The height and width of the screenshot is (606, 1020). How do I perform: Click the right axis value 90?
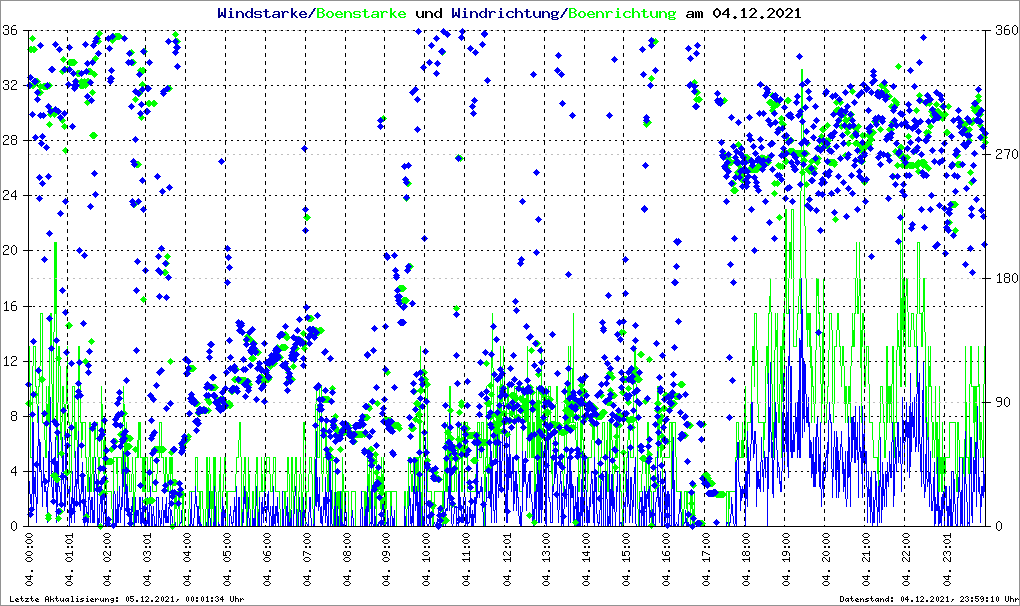(1003, 402)
